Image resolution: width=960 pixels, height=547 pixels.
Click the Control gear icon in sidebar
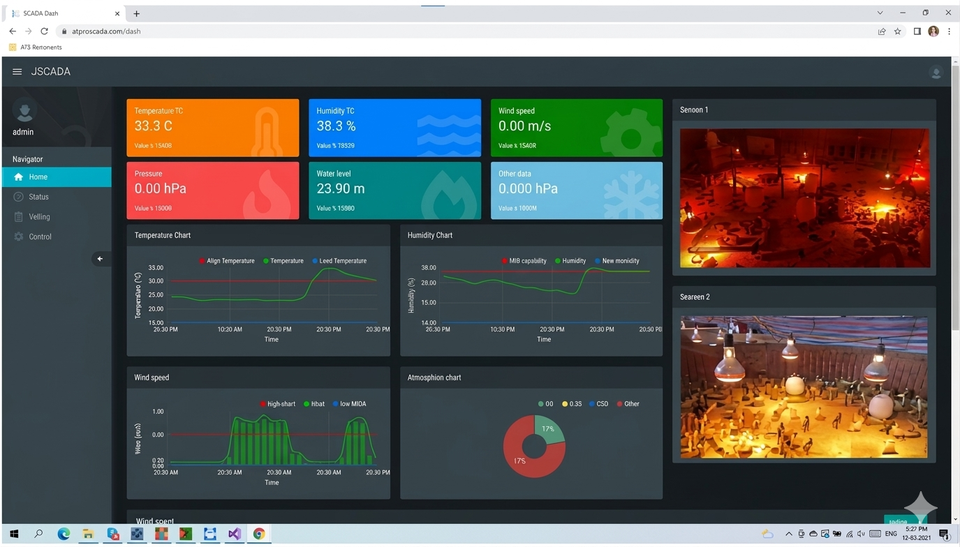(x=18, y=237)
